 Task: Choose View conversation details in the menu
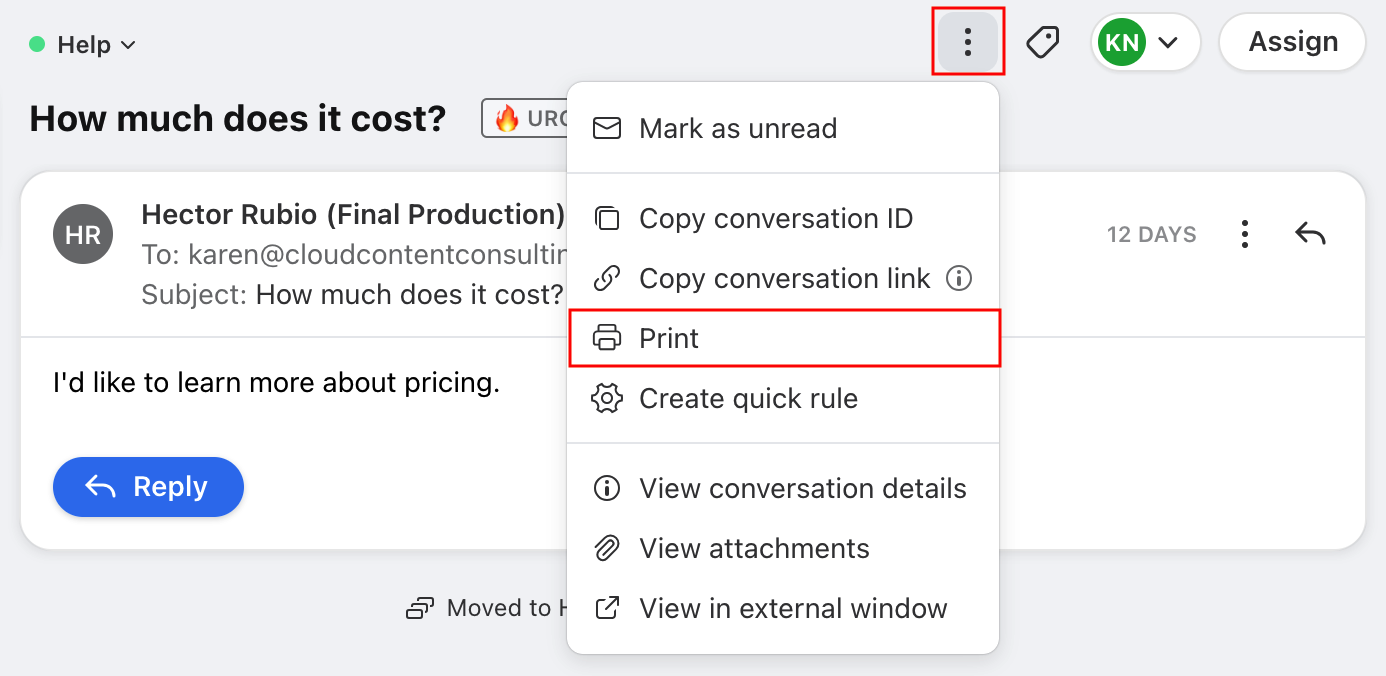(x=803, y=488)
